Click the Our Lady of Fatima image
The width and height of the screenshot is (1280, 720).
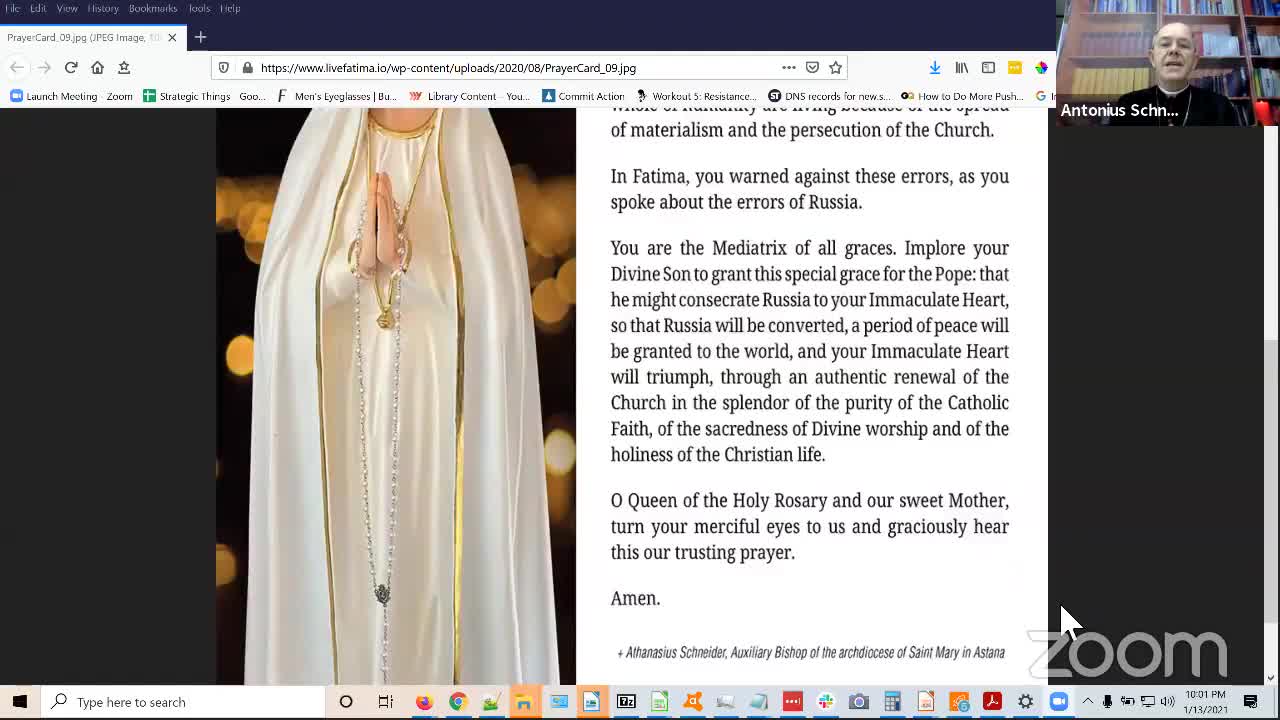pos(396,396)
